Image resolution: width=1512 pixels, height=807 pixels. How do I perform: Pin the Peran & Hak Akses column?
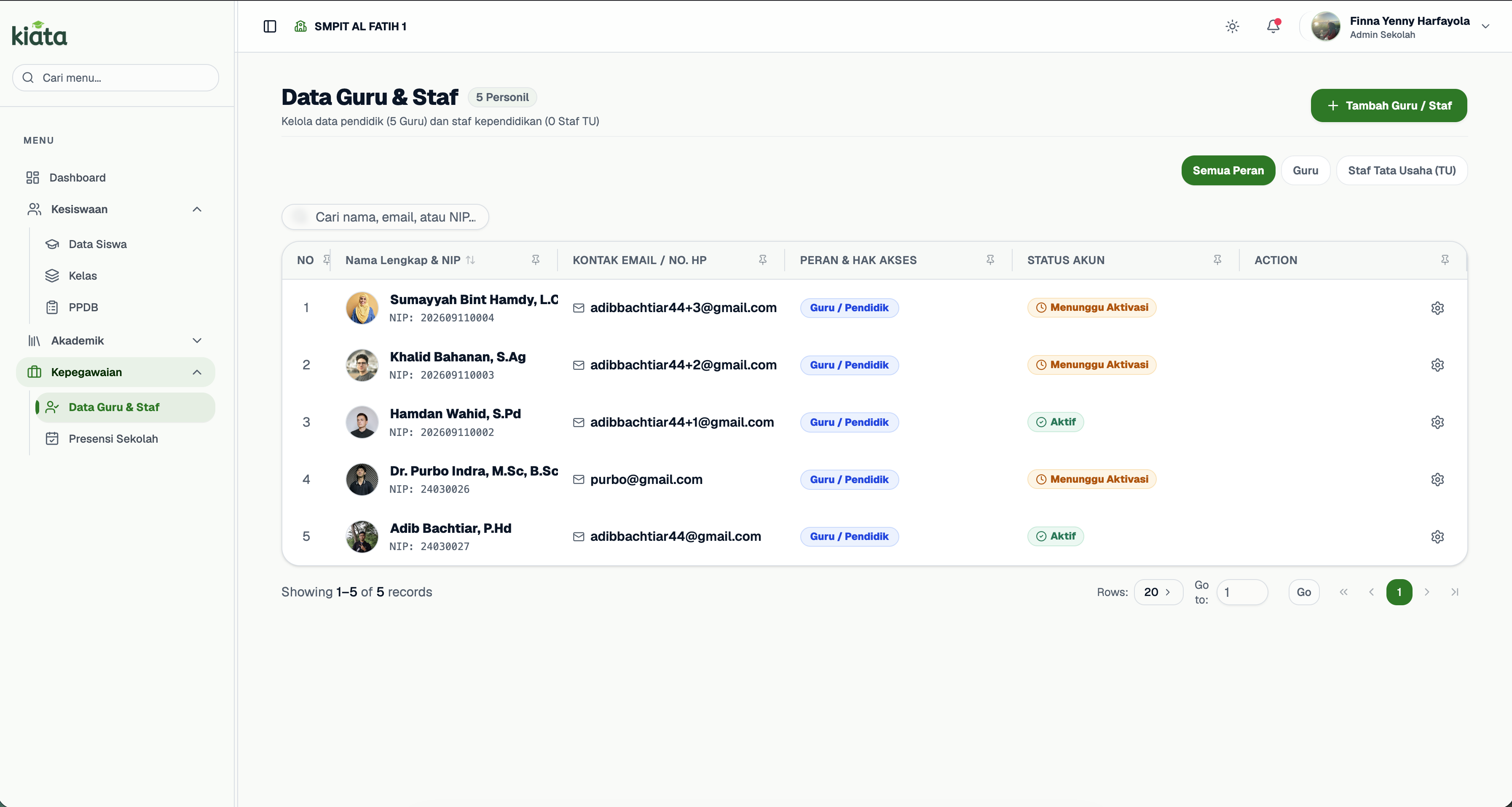pos(990,260)
